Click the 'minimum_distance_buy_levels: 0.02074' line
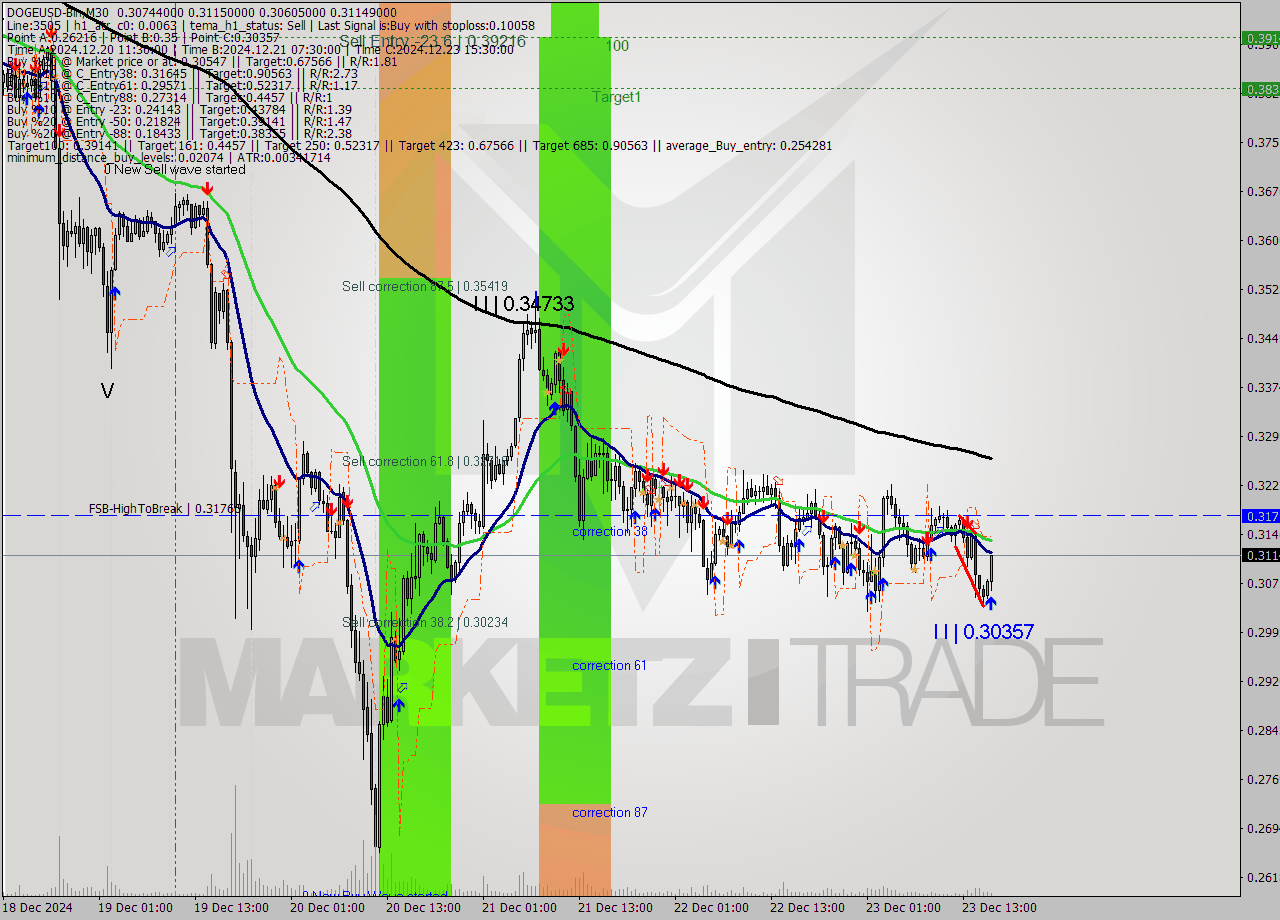The image size is (1280, 920). [x=168, y=158]
